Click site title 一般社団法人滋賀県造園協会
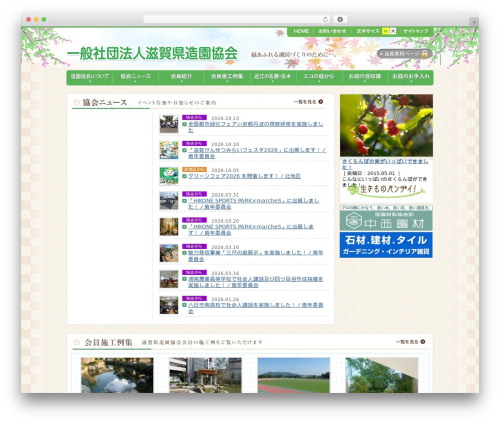The width and height of the screenshot is (500, 423). tap(152, 53)
